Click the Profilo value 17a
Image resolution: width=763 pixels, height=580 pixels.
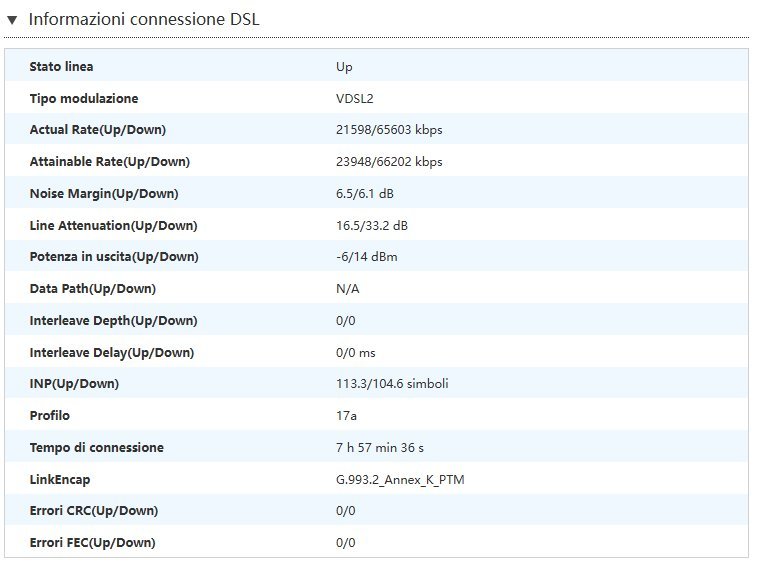coord(345,416)
